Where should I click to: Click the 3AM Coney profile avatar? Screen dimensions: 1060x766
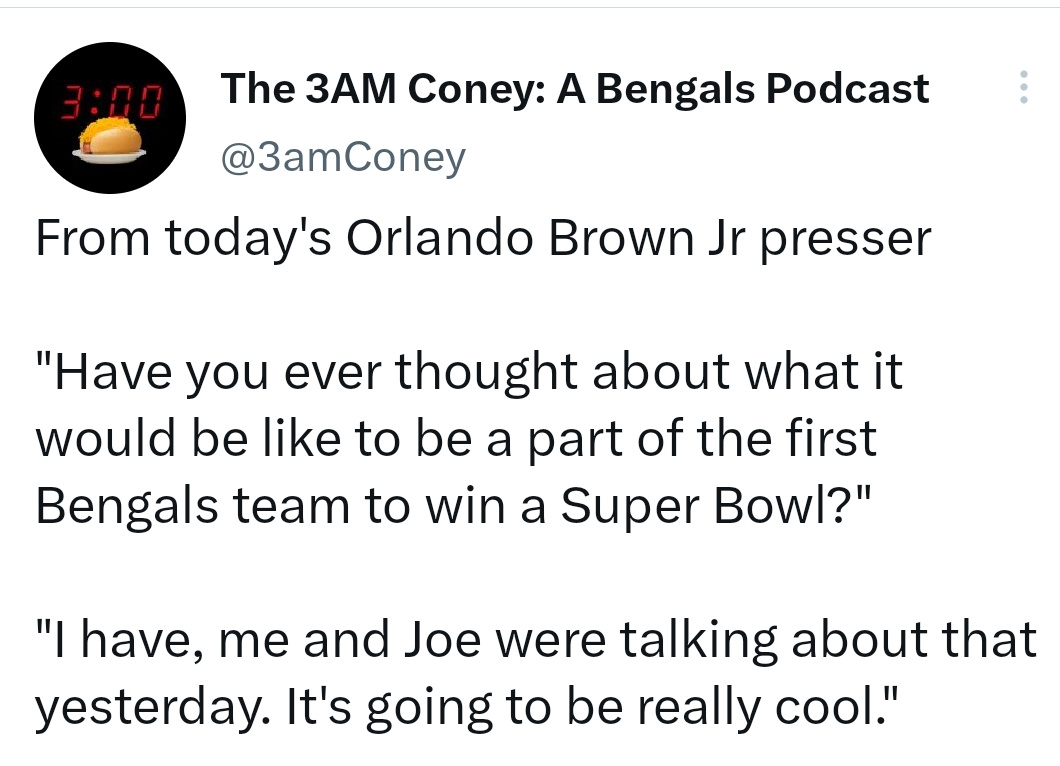click(110, 118)
